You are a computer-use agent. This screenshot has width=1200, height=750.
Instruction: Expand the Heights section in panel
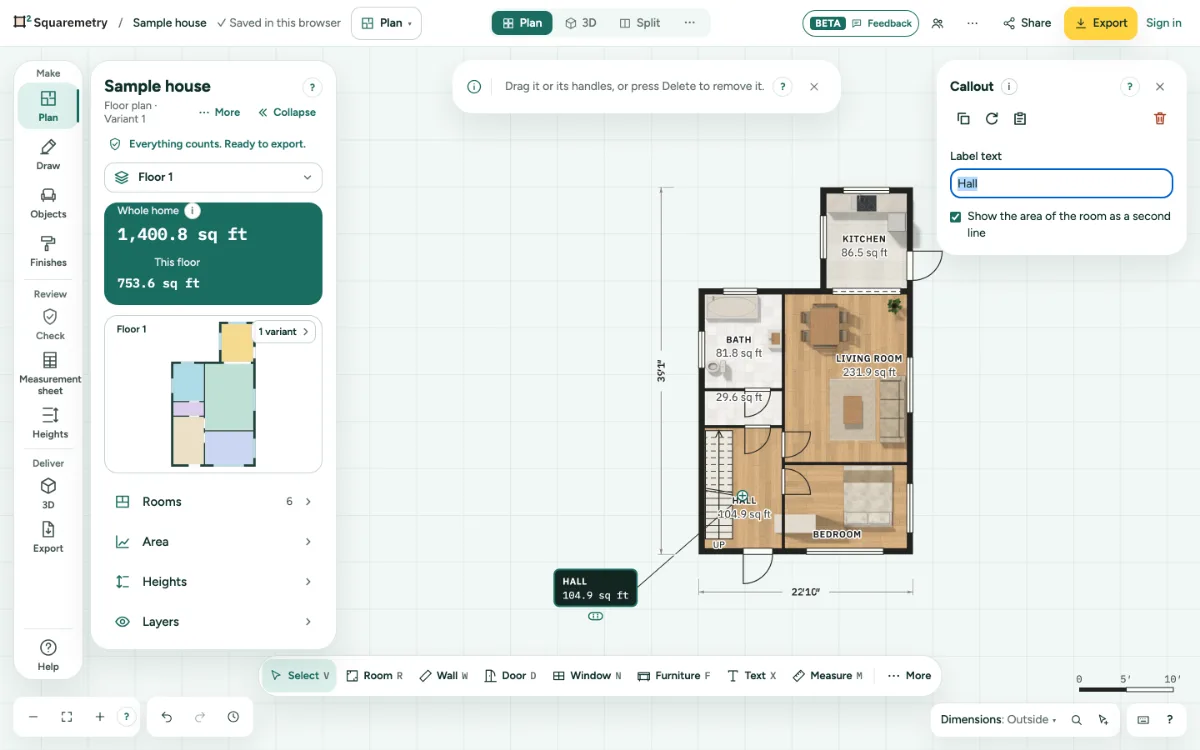pyautogui.click(x=213, y=582)
